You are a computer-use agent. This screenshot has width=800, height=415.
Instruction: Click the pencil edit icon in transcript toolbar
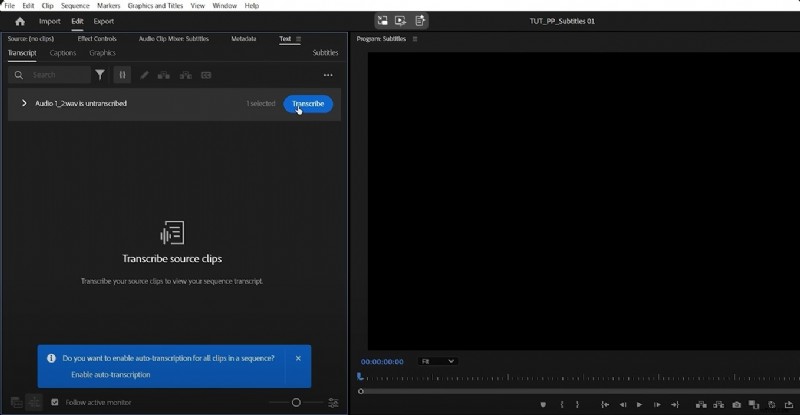click(x=144, y=75)
